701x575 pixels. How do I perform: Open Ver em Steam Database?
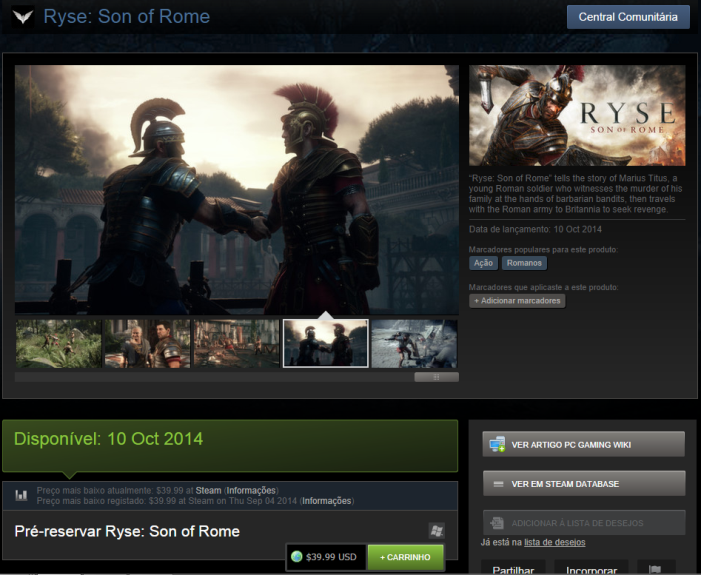pos(583,483)
